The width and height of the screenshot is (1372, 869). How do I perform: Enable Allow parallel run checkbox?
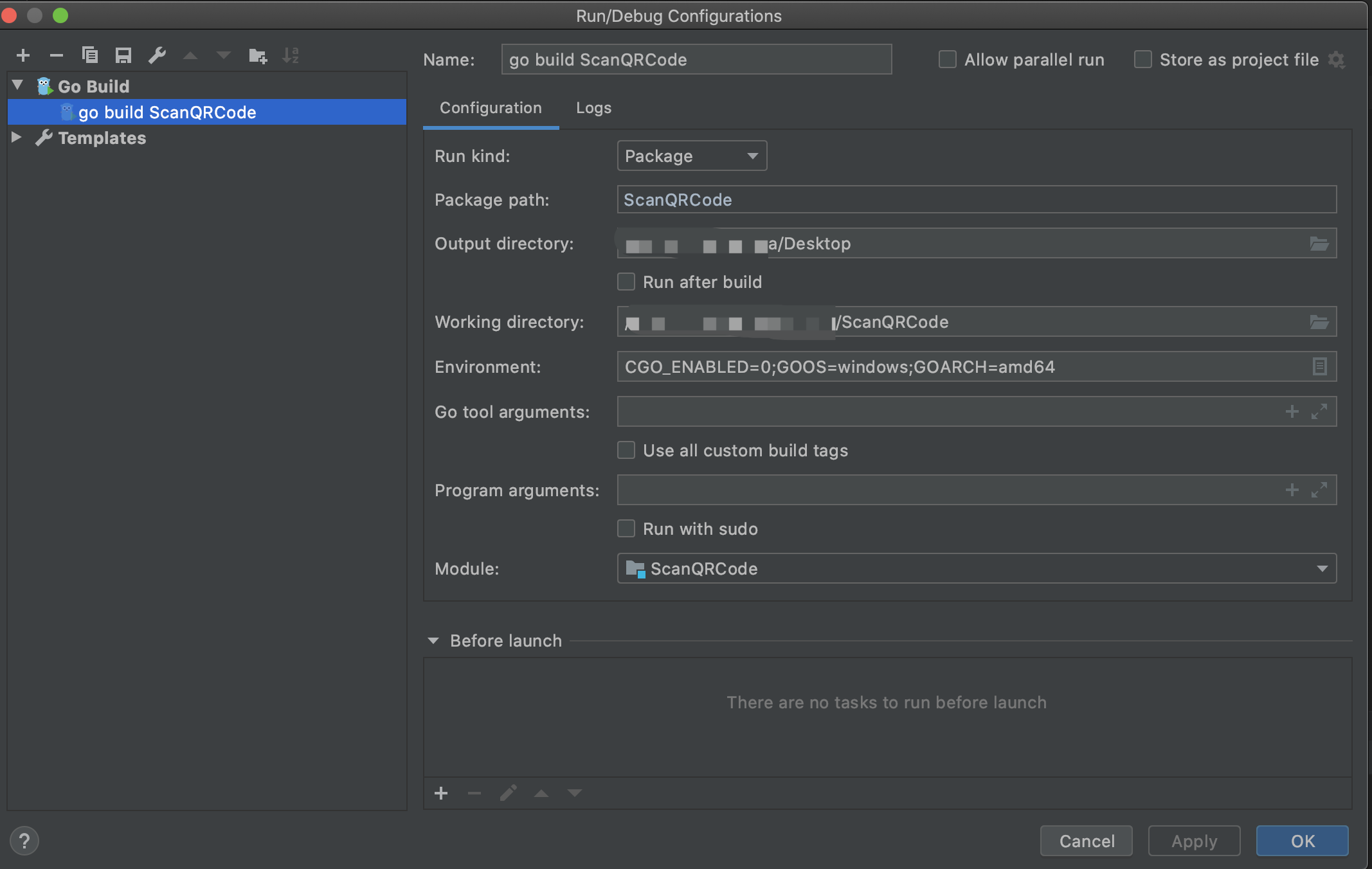[x=948, y=60]
